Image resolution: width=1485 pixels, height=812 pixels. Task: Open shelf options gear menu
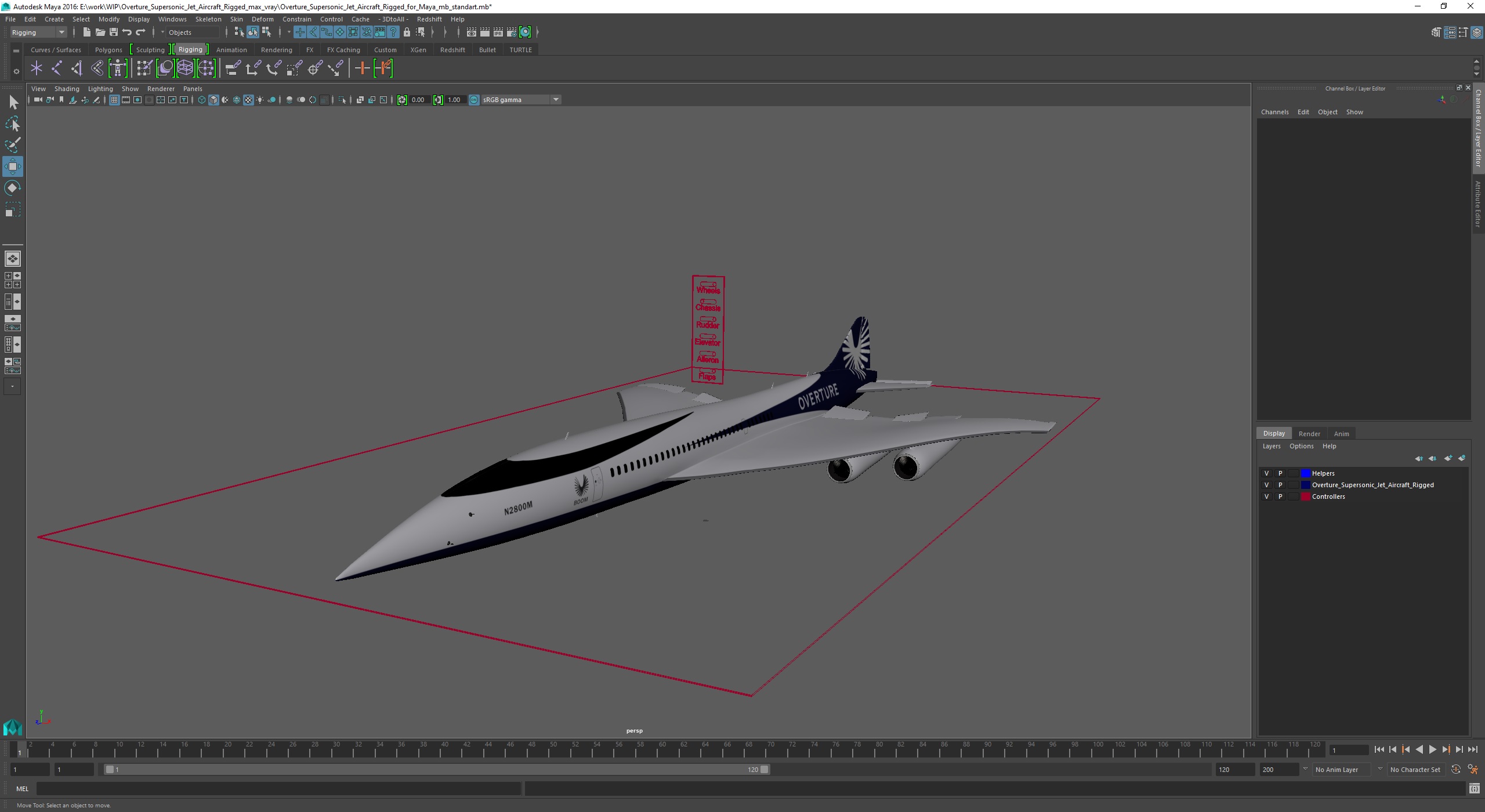pyautogui.click(x=16, y=71)
